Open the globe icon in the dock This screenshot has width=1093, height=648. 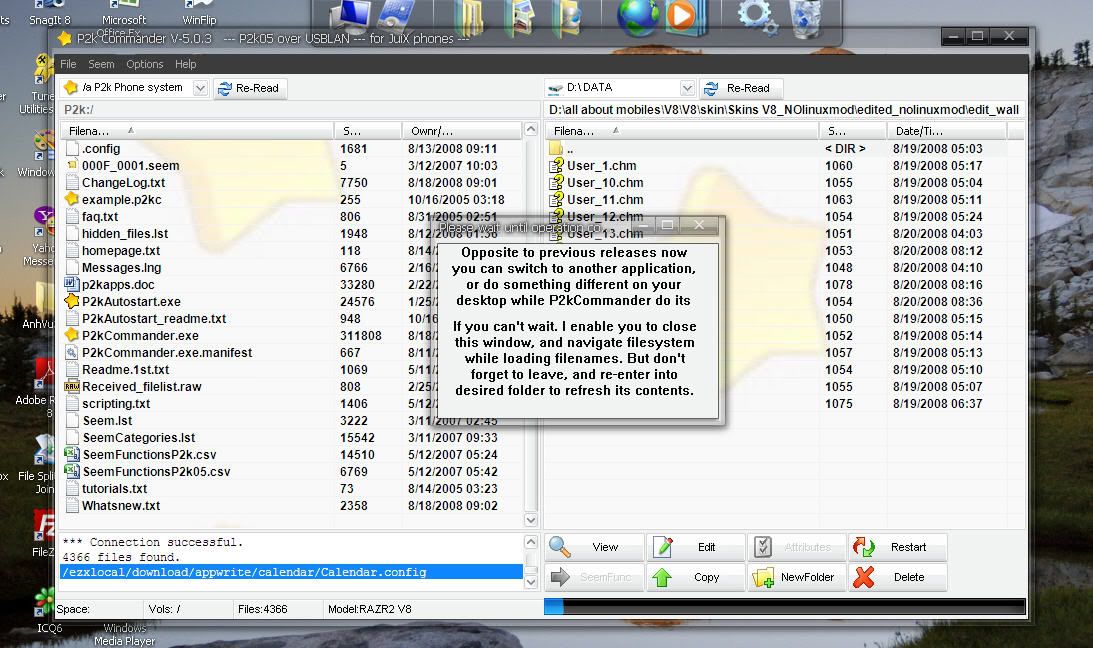point(637,17)
